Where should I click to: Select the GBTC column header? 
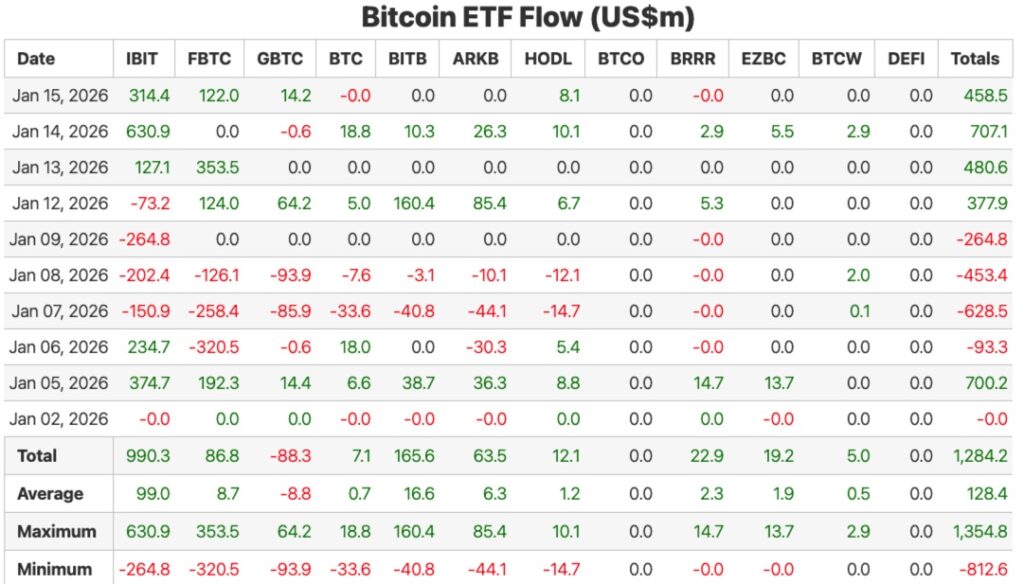tap(279, 58)
